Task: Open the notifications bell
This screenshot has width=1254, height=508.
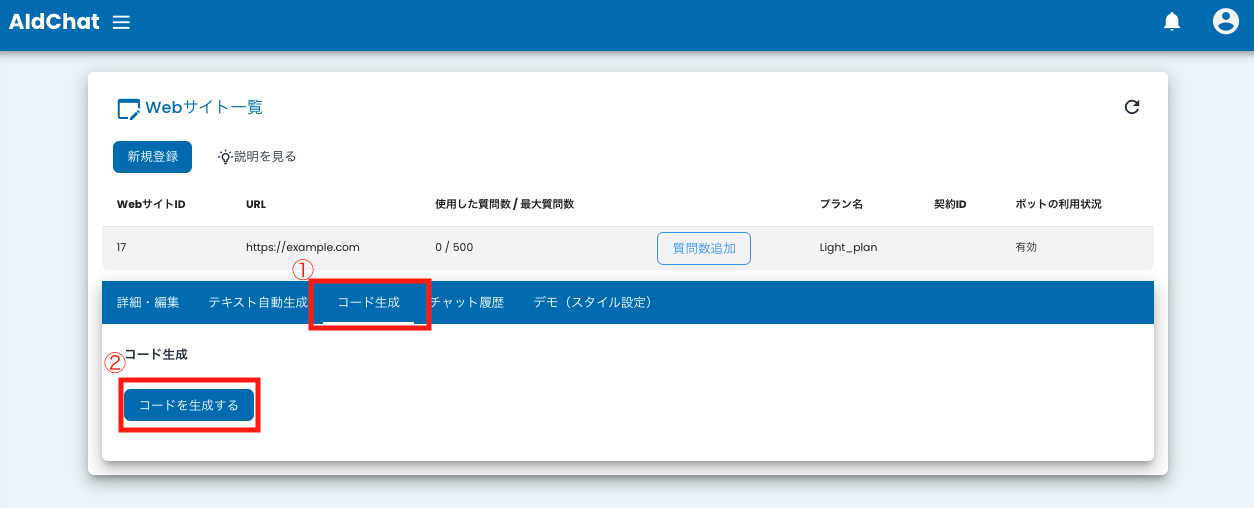Action: [x=1172, y=22]
